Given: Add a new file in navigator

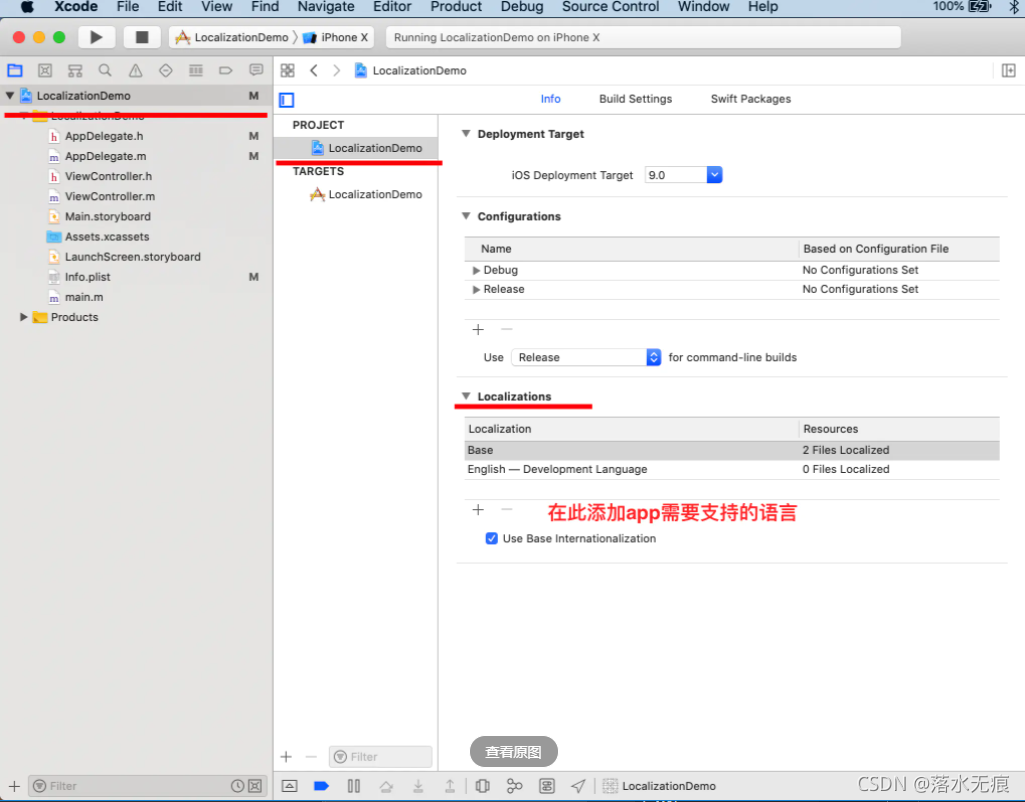Looking at the screenshot, I should point(14,786).
